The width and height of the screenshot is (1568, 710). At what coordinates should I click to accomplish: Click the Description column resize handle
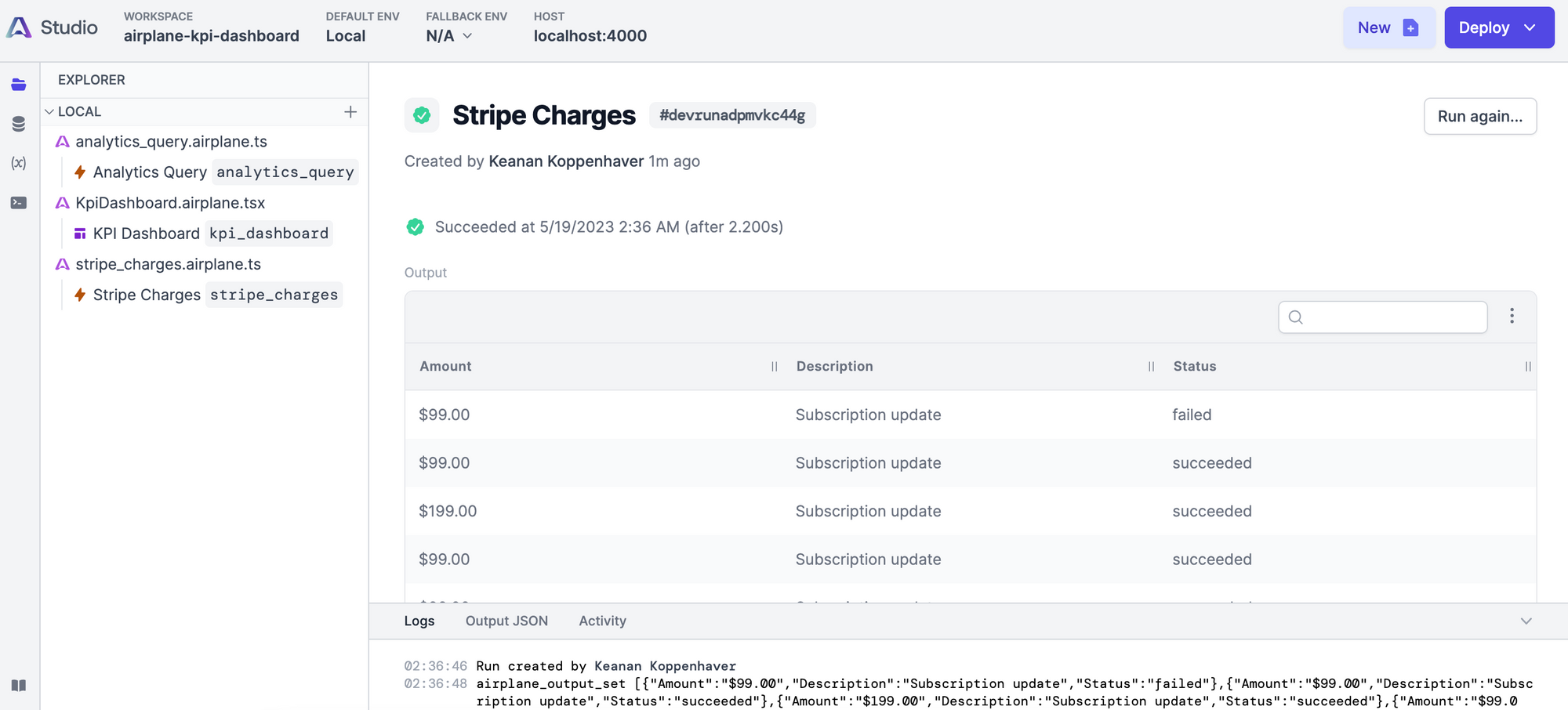point(1151,367)
